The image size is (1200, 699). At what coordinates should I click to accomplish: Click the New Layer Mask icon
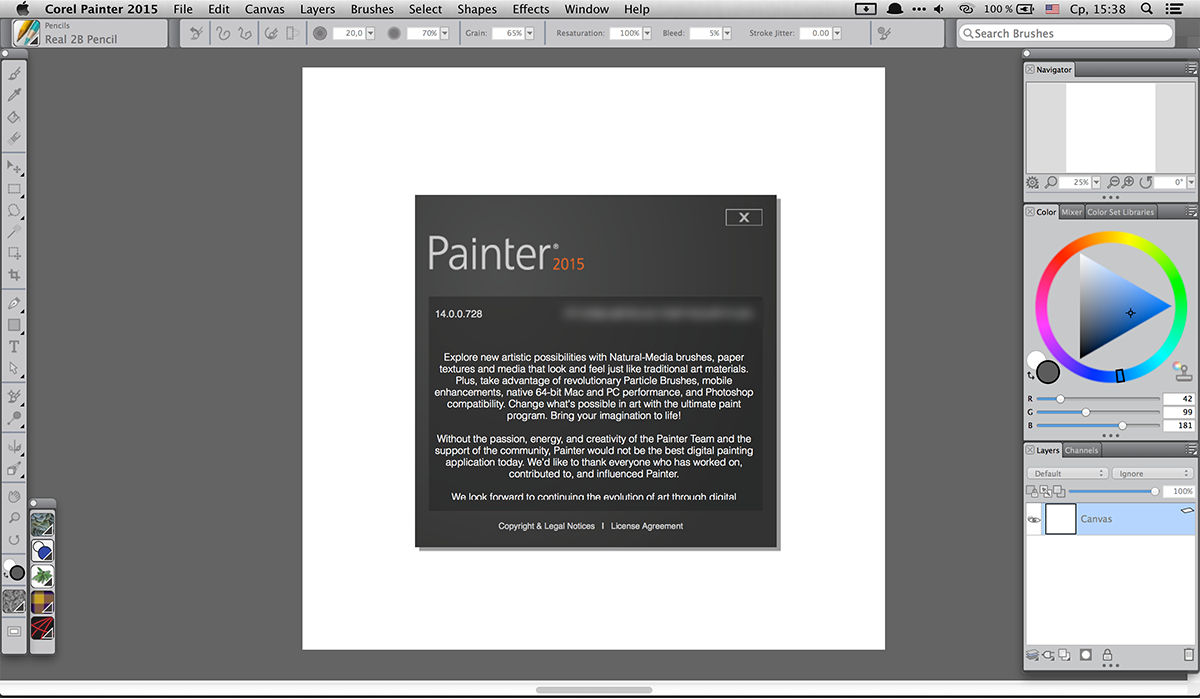[x=1086, y=655]
